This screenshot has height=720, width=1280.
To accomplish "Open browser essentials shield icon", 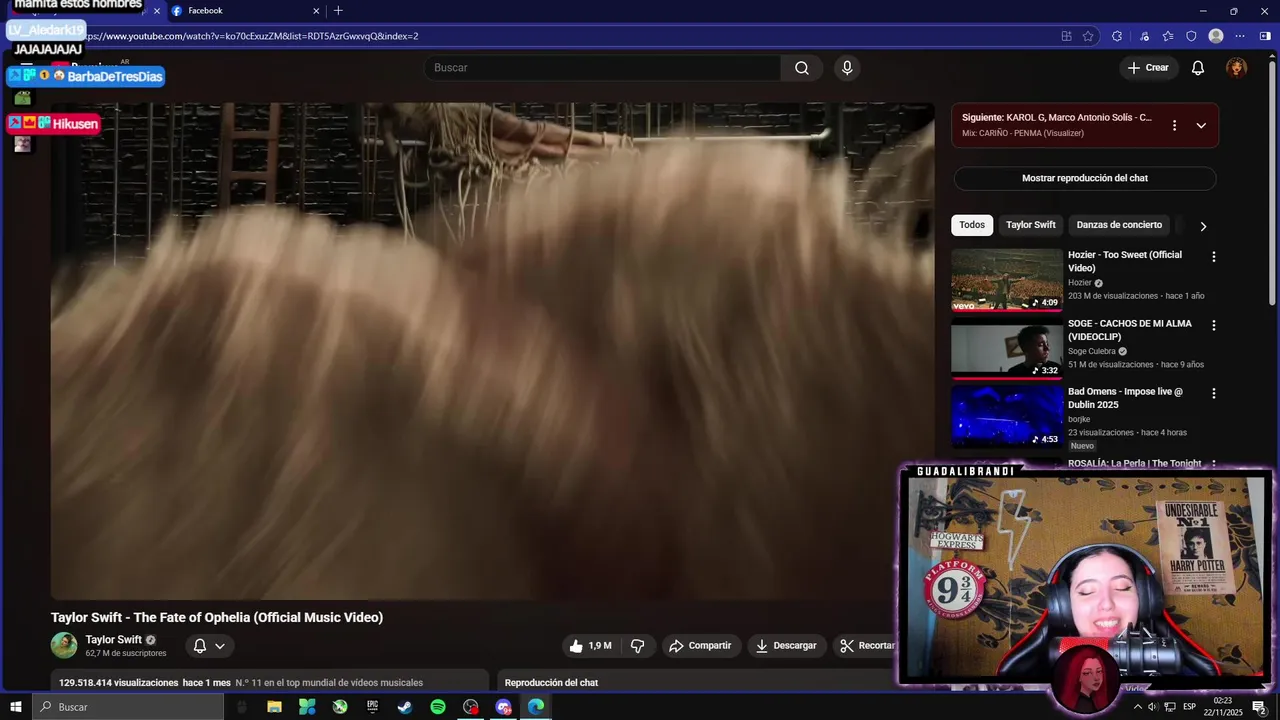I will point(1191,36).
